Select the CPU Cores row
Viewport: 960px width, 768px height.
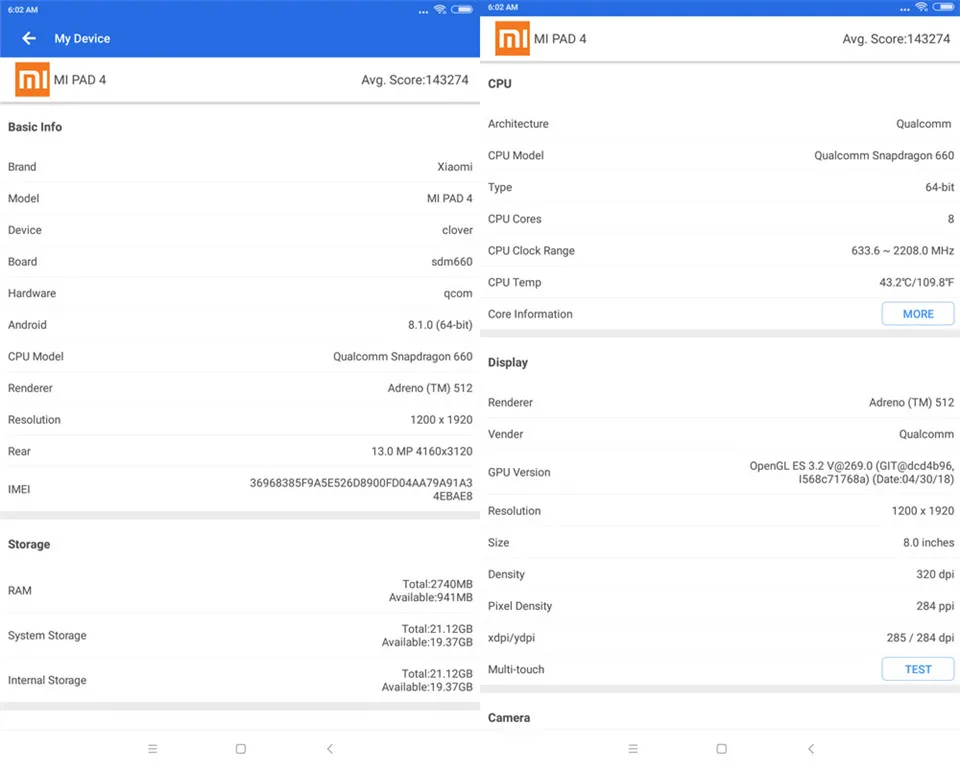[720, 219]
